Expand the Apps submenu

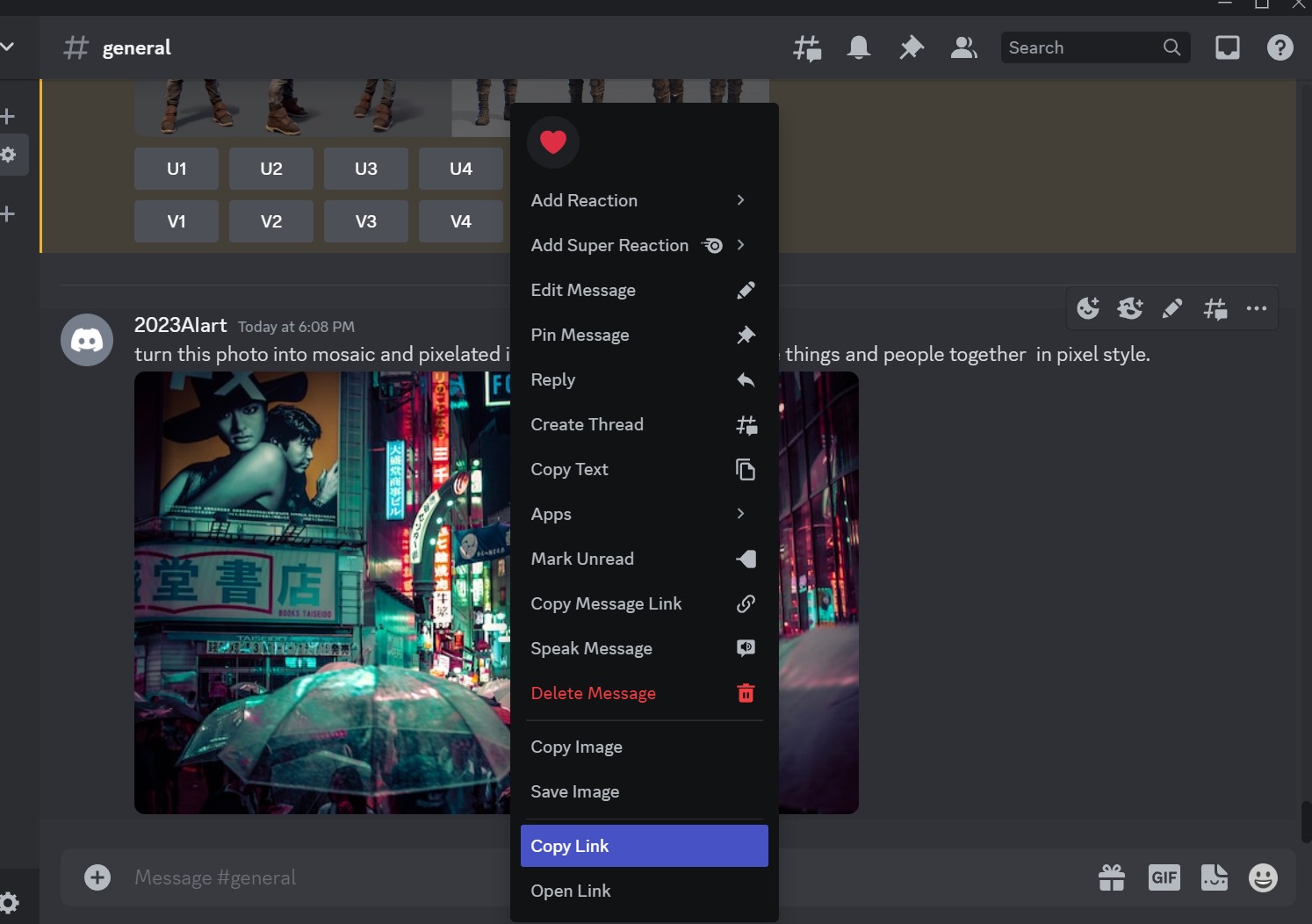coord(644,514)
